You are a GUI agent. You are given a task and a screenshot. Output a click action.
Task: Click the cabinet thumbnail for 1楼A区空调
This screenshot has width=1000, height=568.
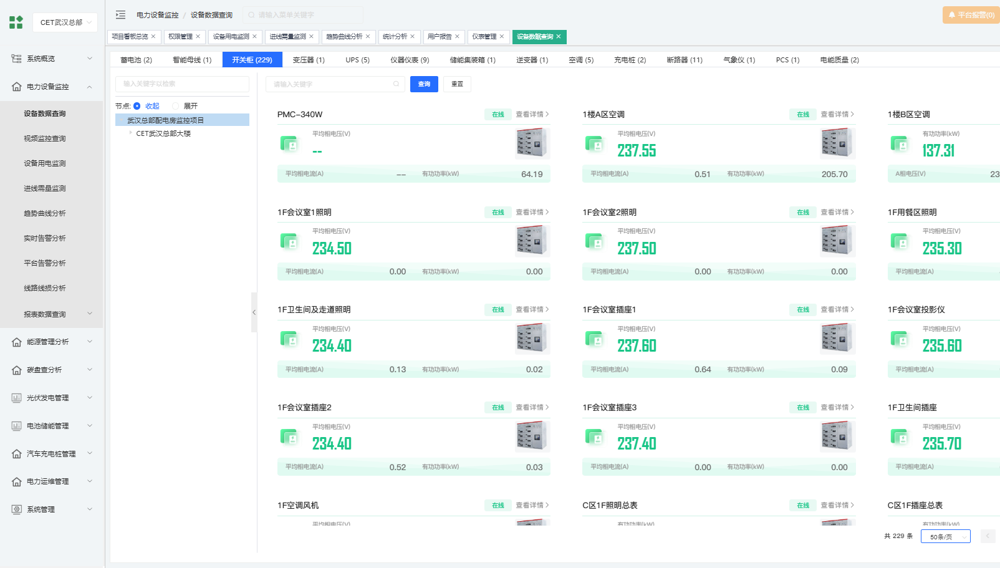(836, 144)
